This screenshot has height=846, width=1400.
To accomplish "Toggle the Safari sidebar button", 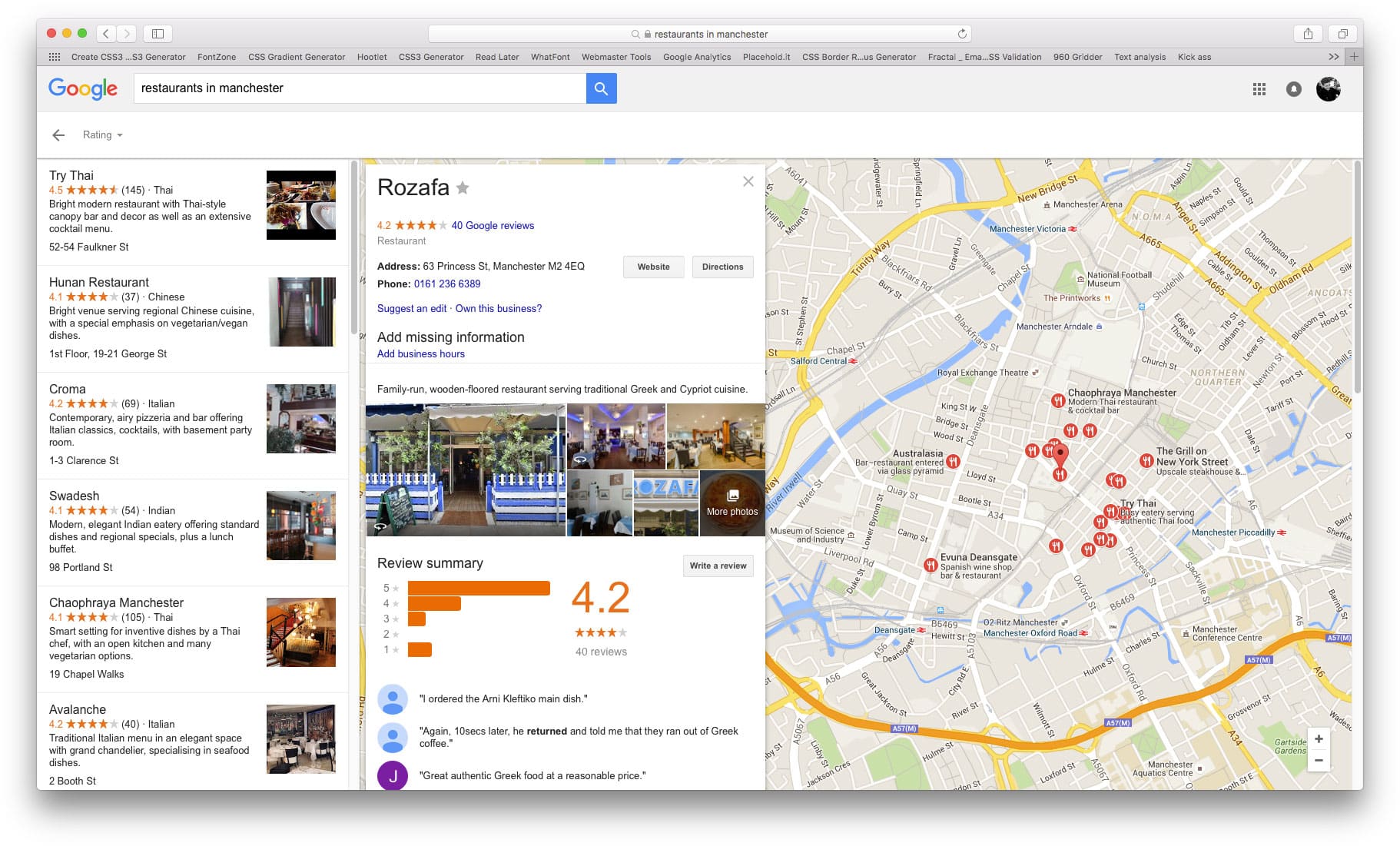I will point(158,34).
